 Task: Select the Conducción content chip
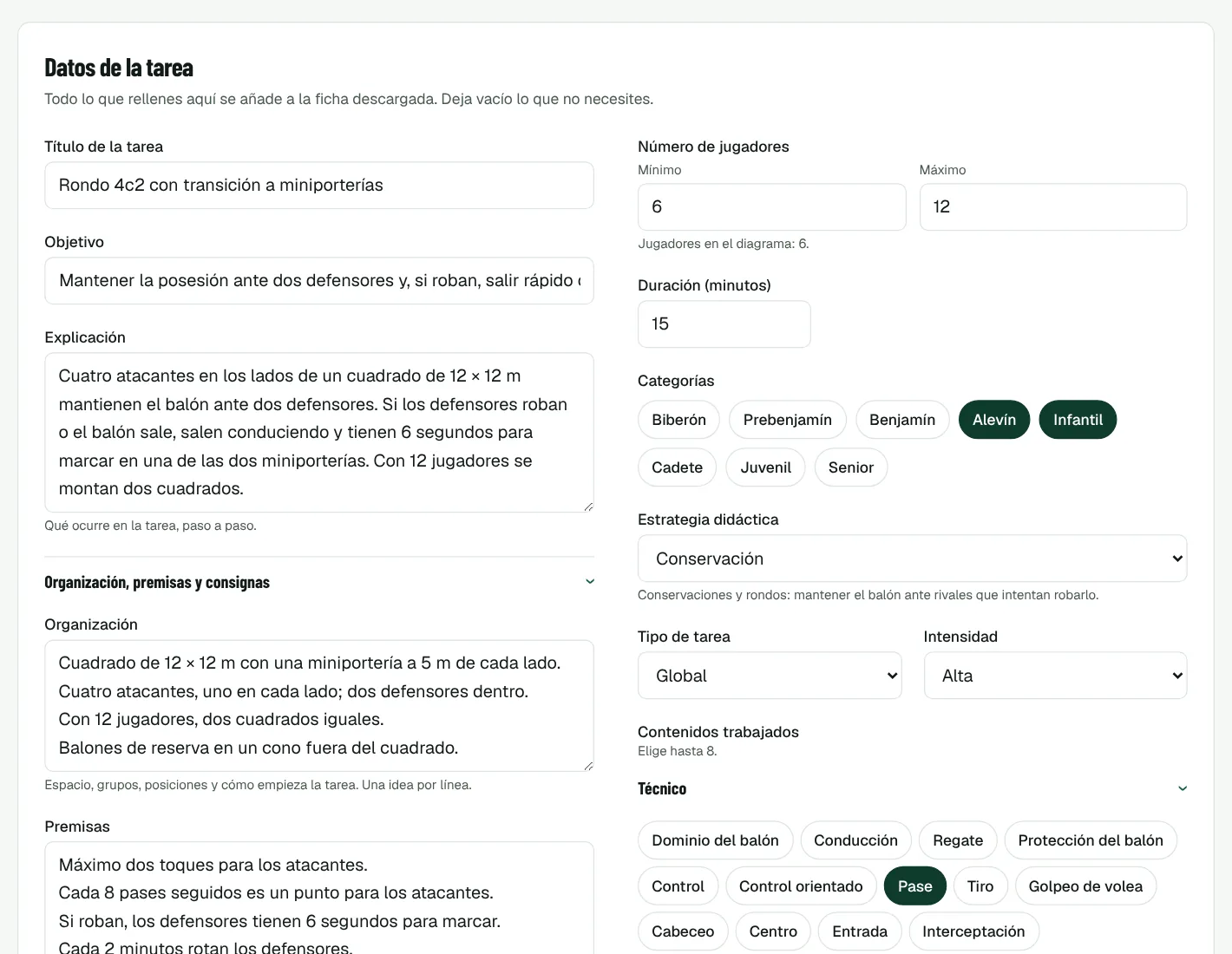pos(855,840)
